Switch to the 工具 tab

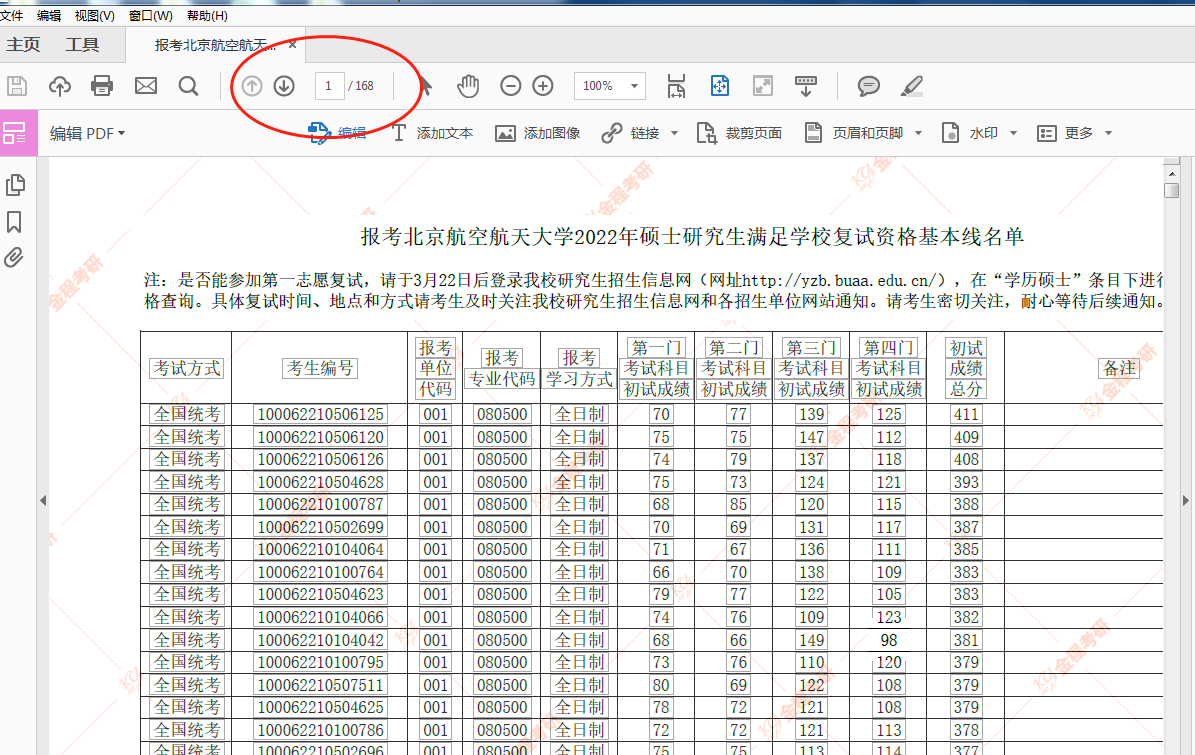tap(82, 45)
